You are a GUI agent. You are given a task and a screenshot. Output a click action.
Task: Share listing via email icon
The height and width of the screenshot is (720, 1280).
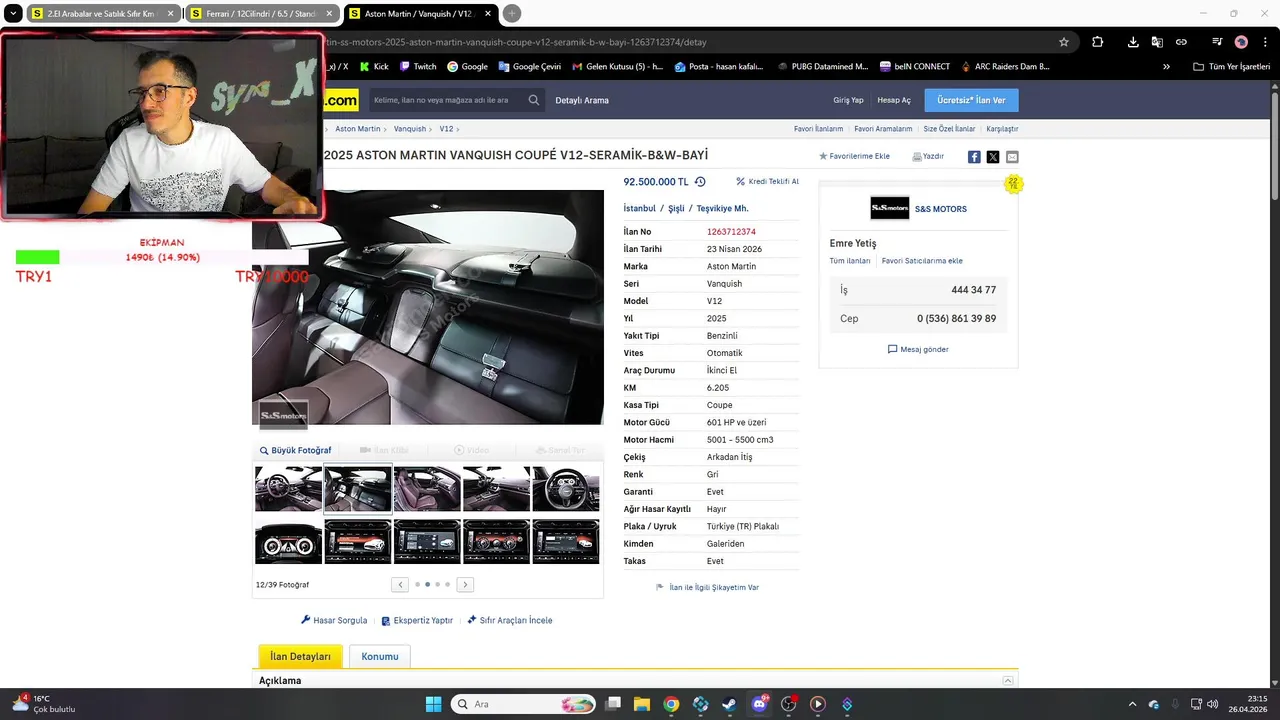coord(1012,157)
